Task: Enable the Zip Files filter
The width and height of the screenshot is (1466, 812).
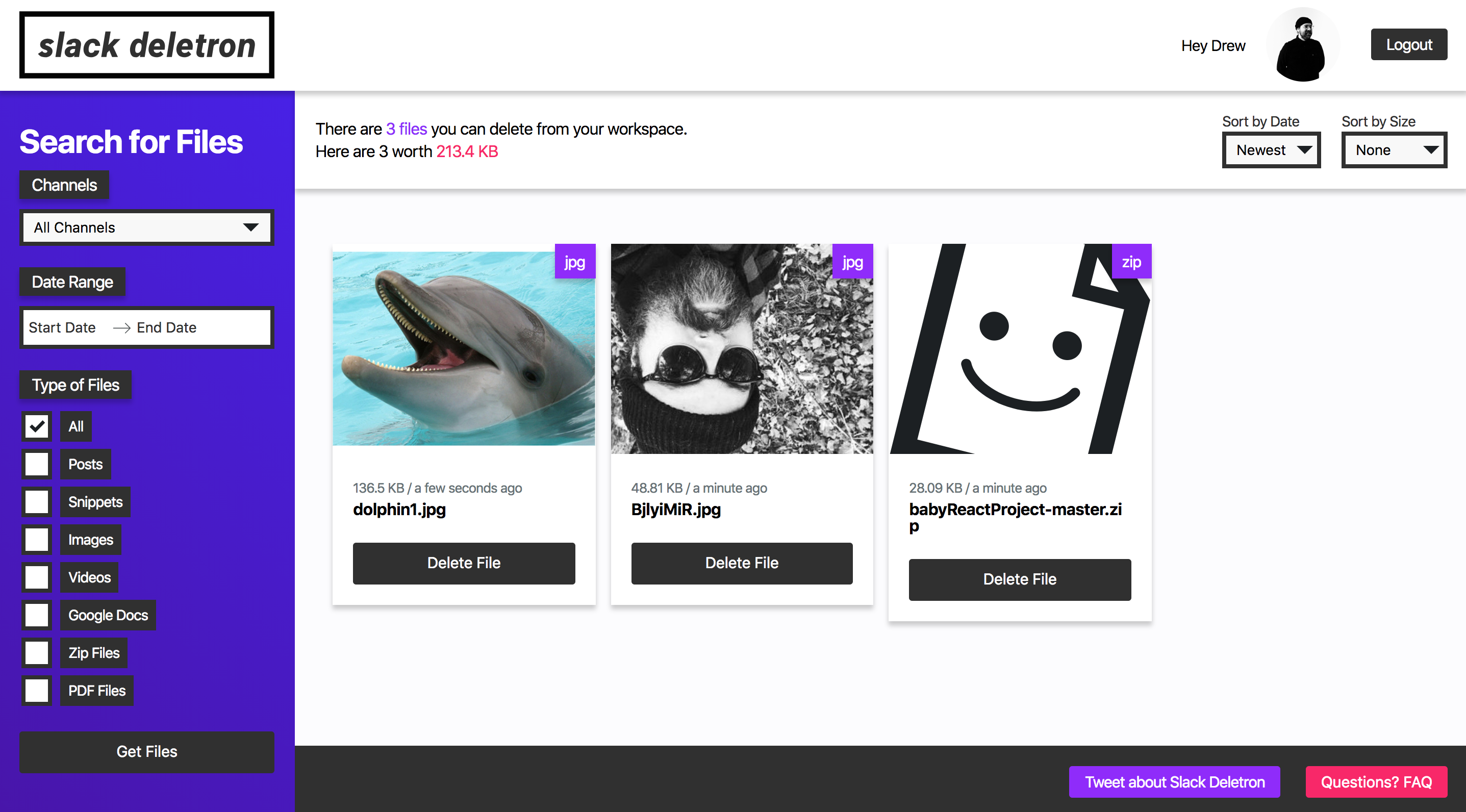Action: 36,652
